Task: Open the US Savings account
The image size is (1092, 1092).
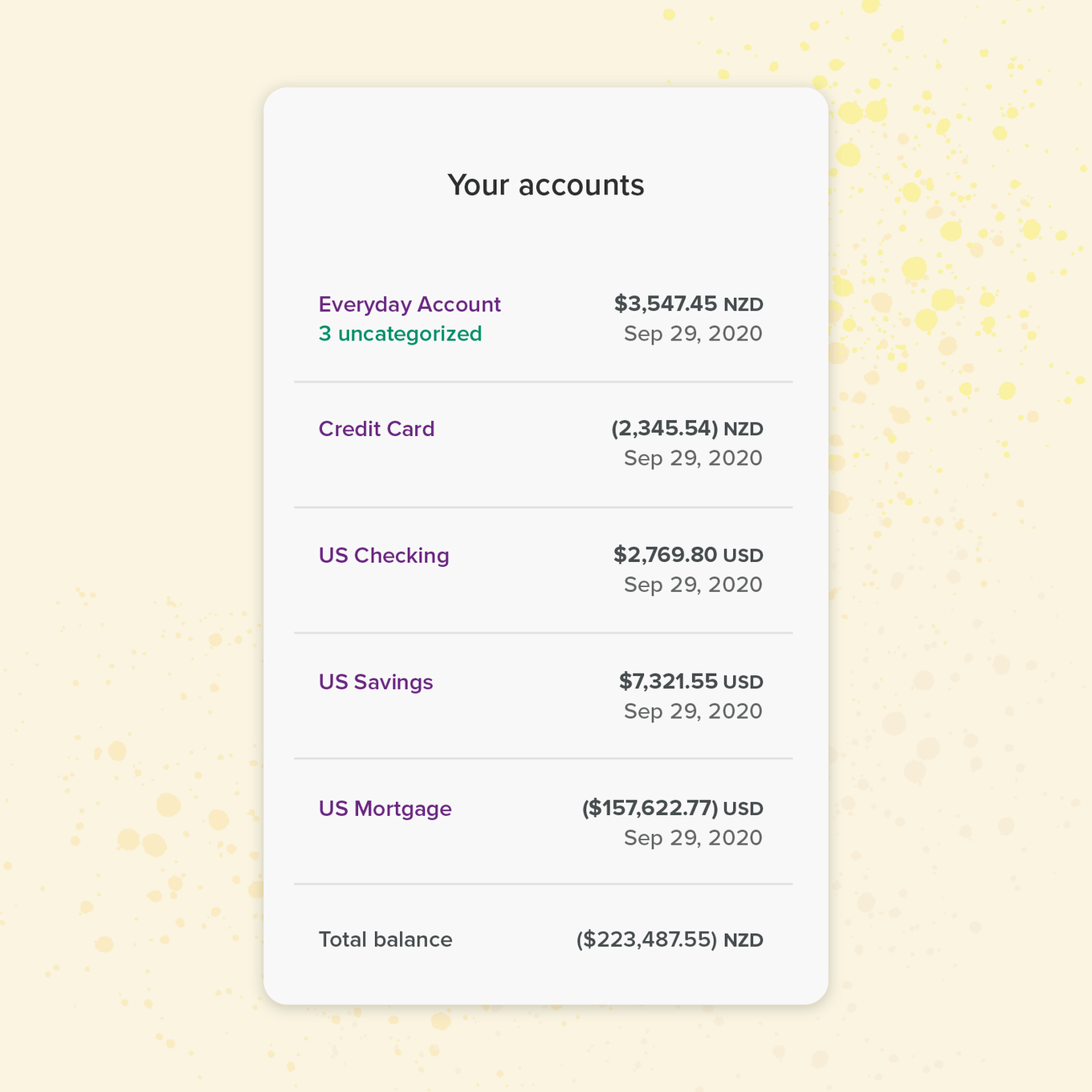Action: coord(376,682)
